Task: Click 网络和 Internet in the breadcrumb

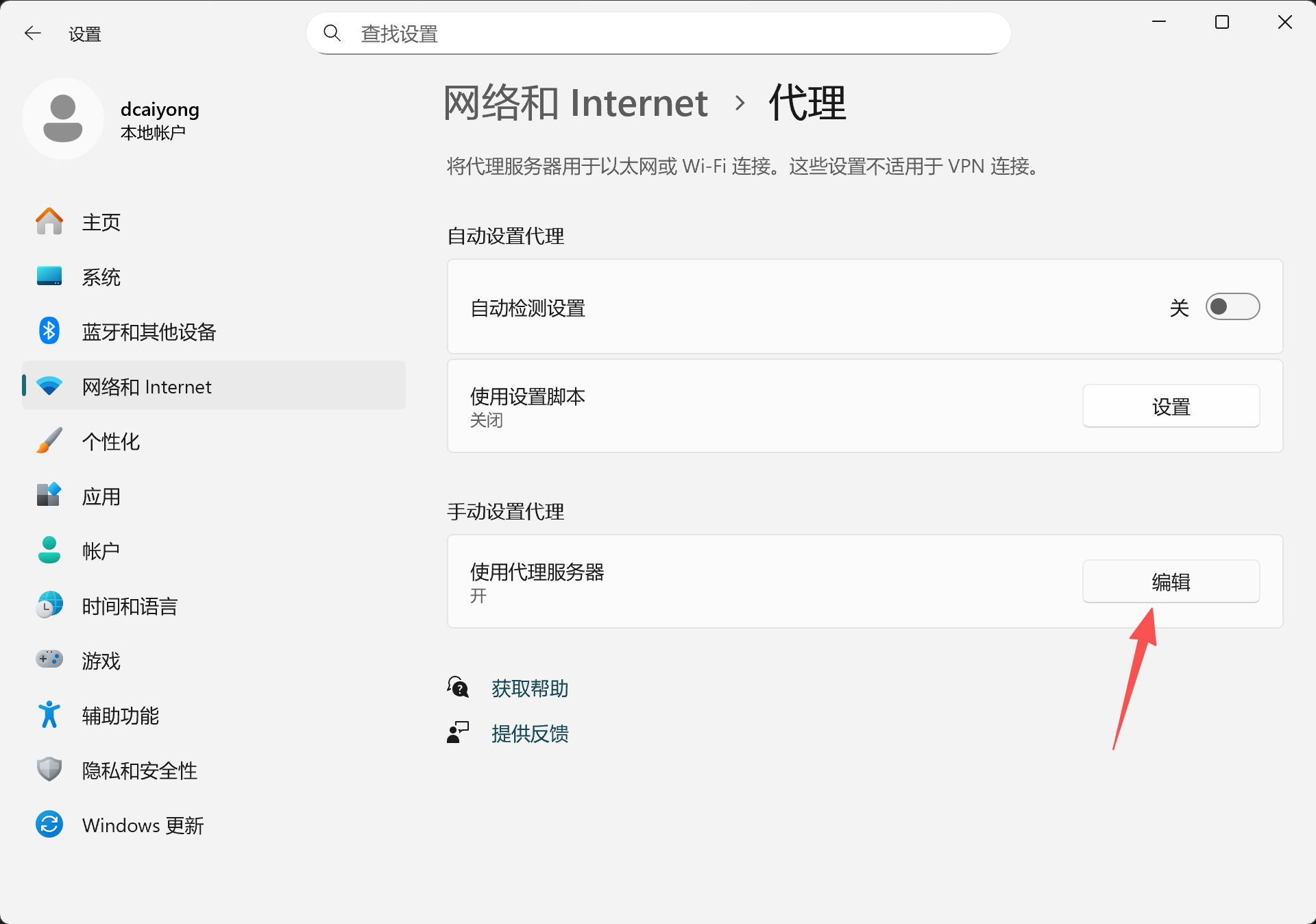Action: coord(576,104)
